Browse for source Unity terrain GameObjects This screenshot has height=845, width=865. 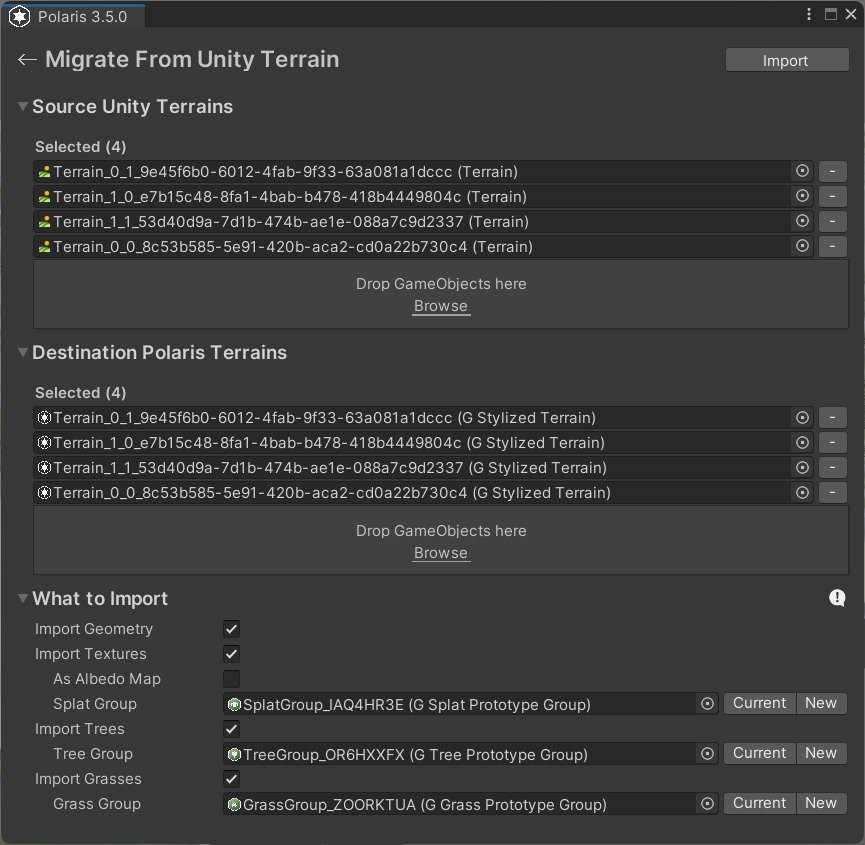pos(441,306)
